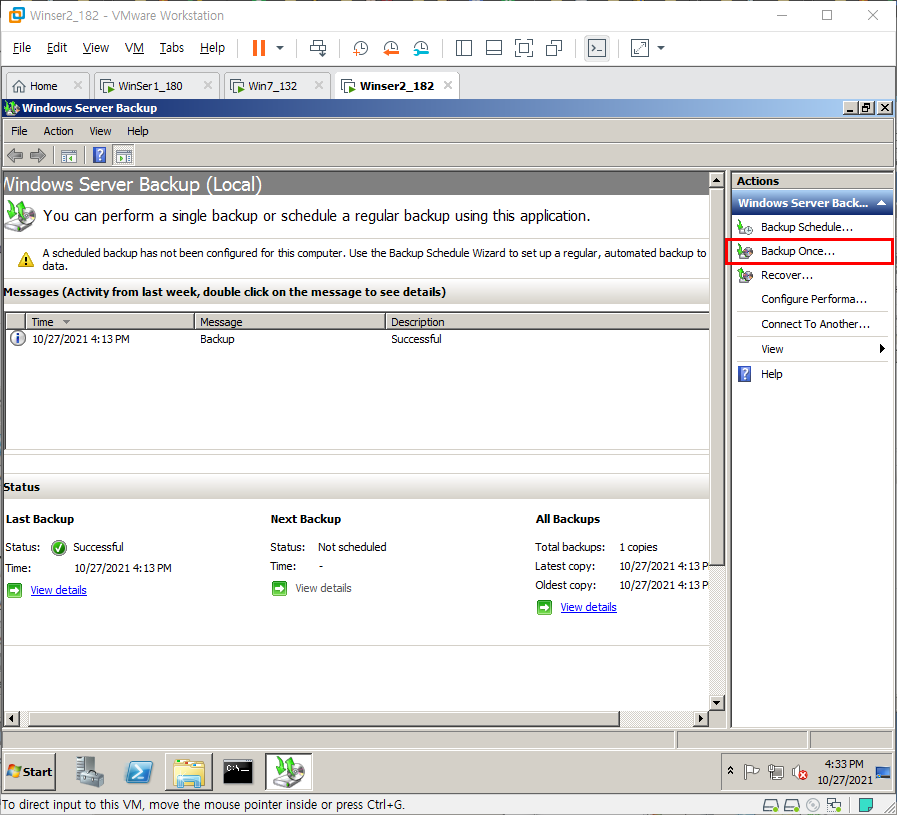Show hidden system tray icons

(731, 771)
